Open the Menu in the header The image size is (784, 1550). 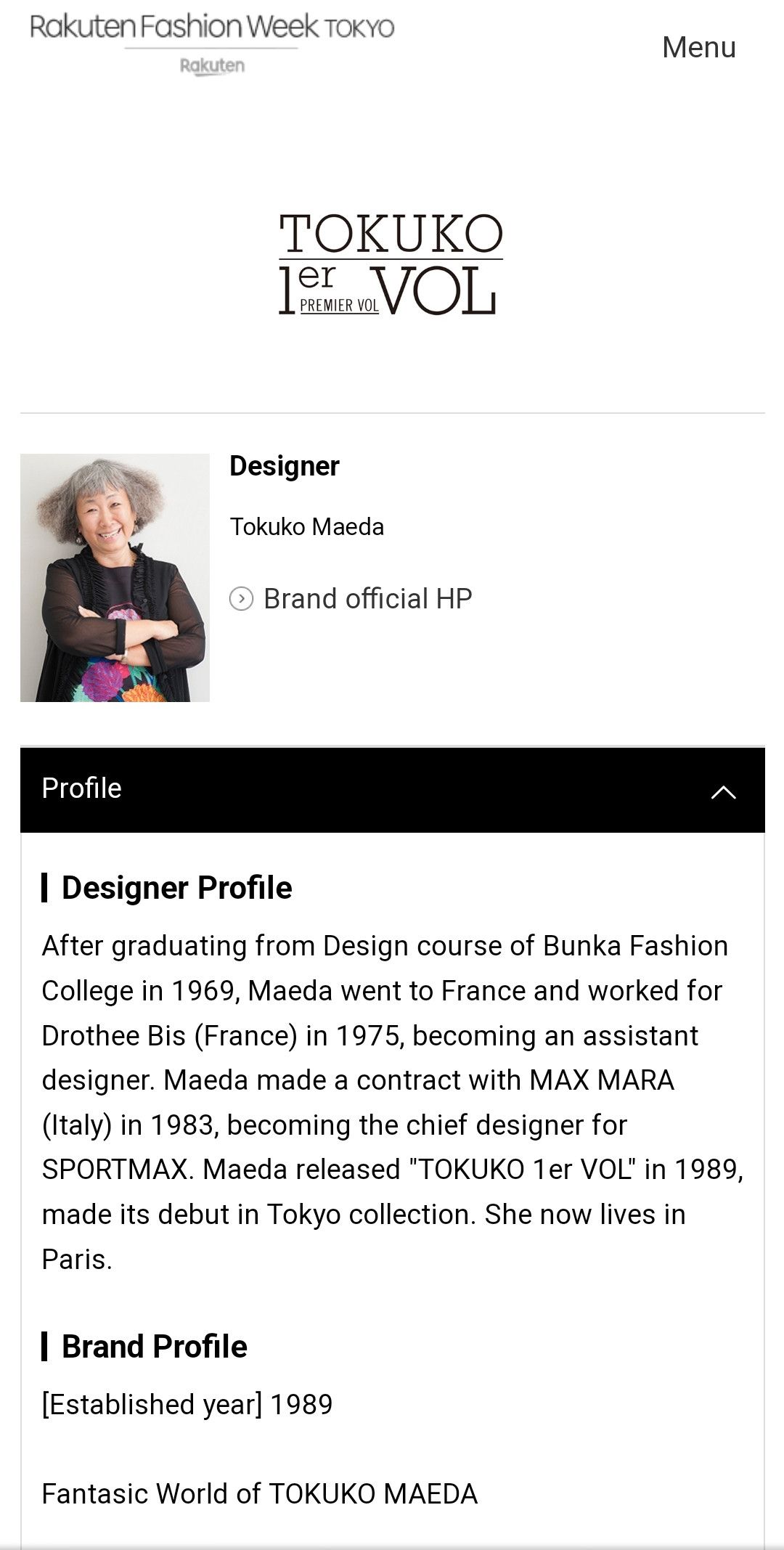(x=698, y=47)
